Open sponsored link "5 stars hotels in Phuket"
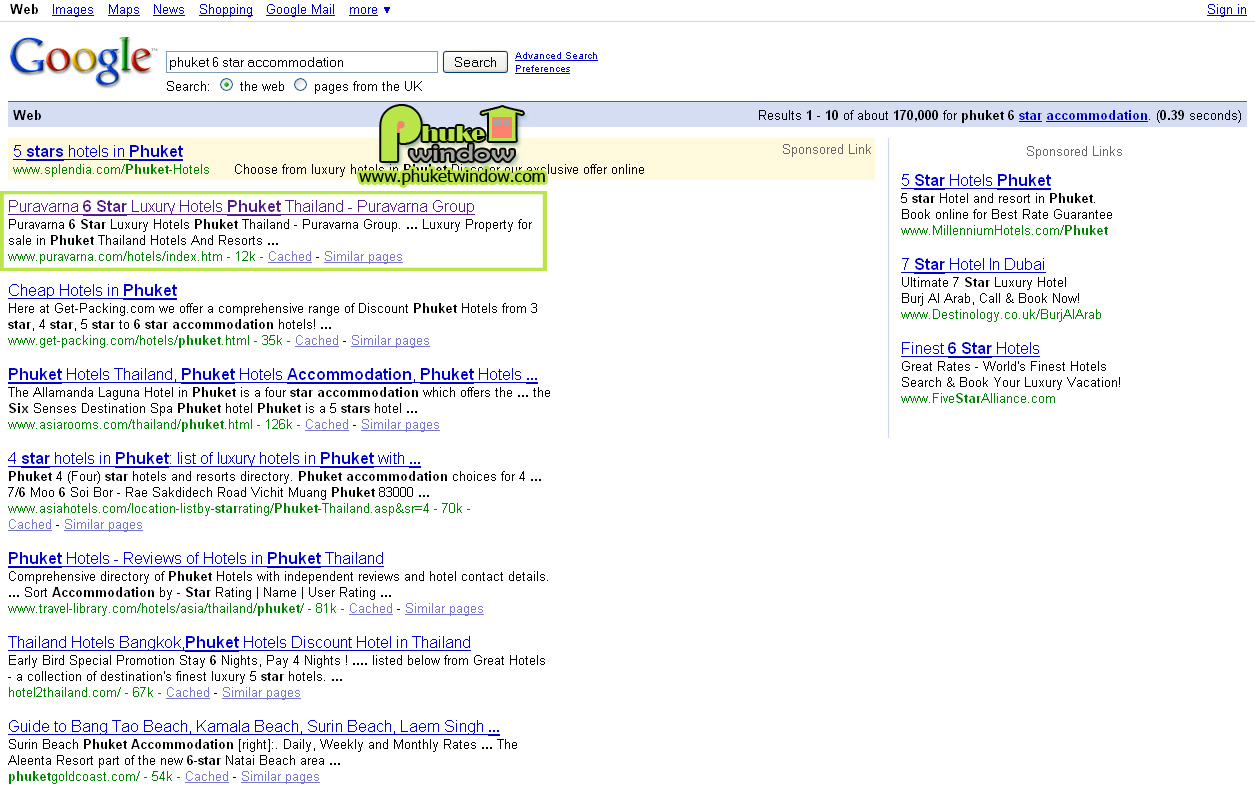 coord(98,152)
